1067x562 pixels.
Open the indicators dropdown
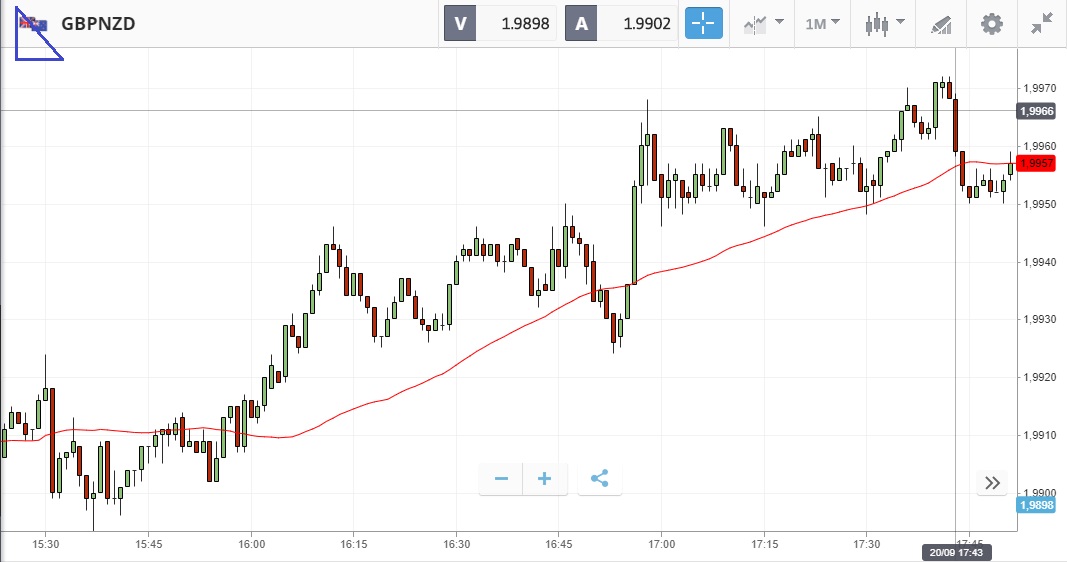click(x=763, y=23)
